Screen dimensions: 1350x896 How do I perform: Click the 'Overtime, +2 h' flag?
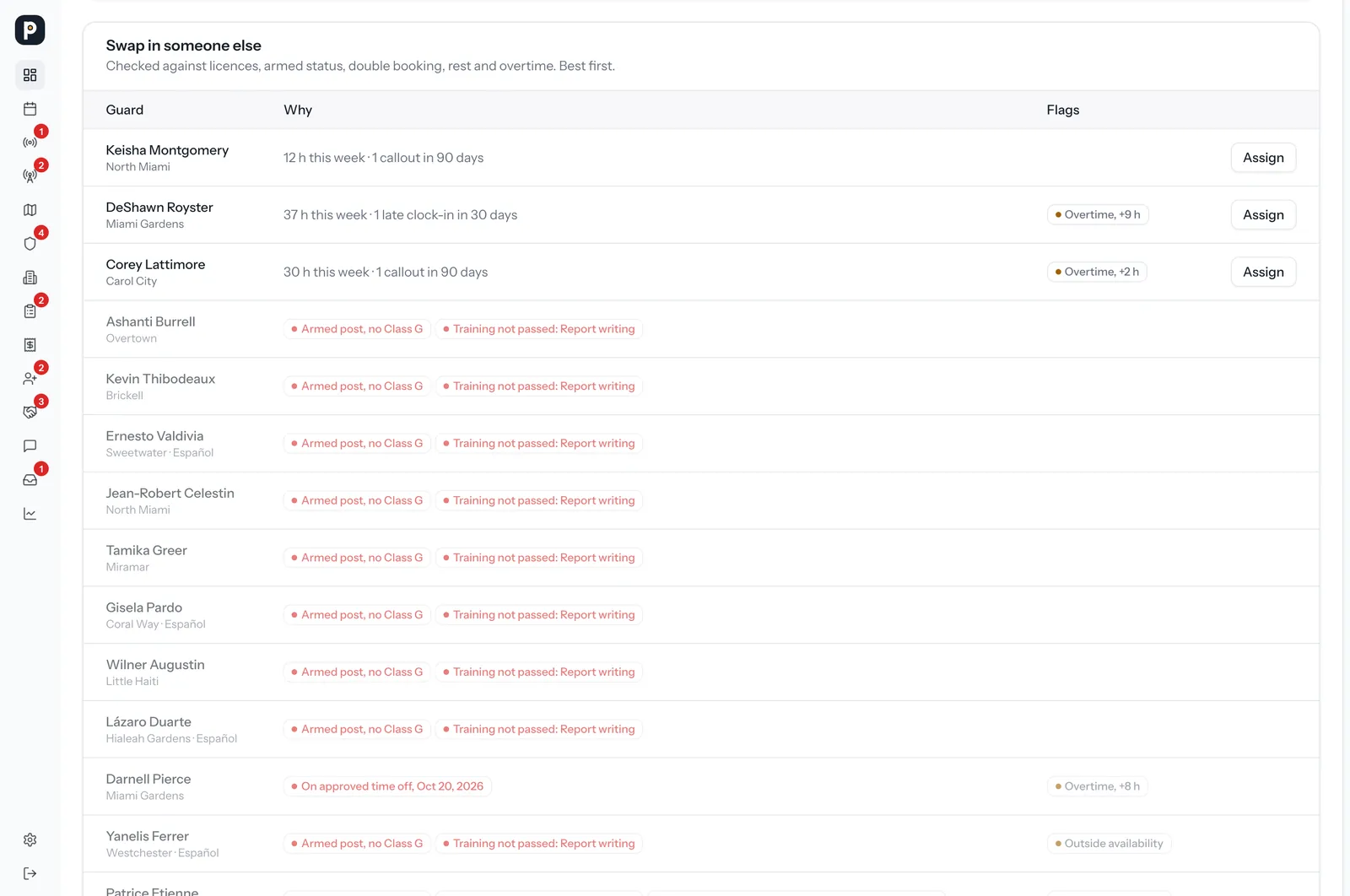click(1097, 272)
